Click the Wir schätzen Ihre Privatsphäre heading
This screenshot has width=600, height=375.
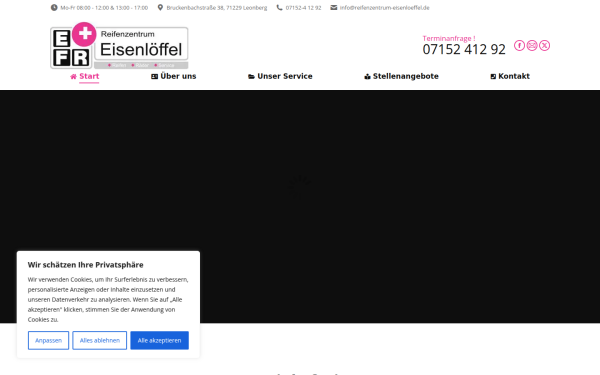point(85,265)
